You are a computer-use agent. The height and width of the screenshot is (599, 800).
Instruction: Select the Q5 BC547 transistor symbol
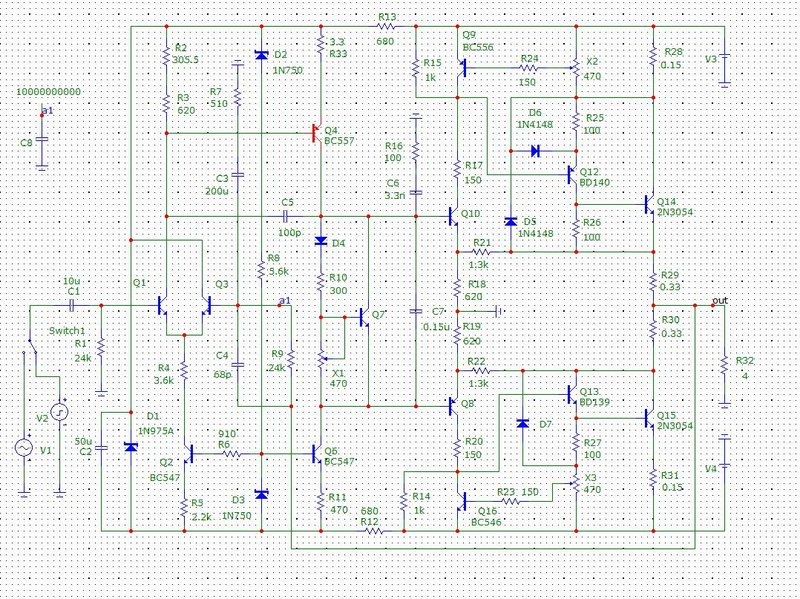click(317, 453)
